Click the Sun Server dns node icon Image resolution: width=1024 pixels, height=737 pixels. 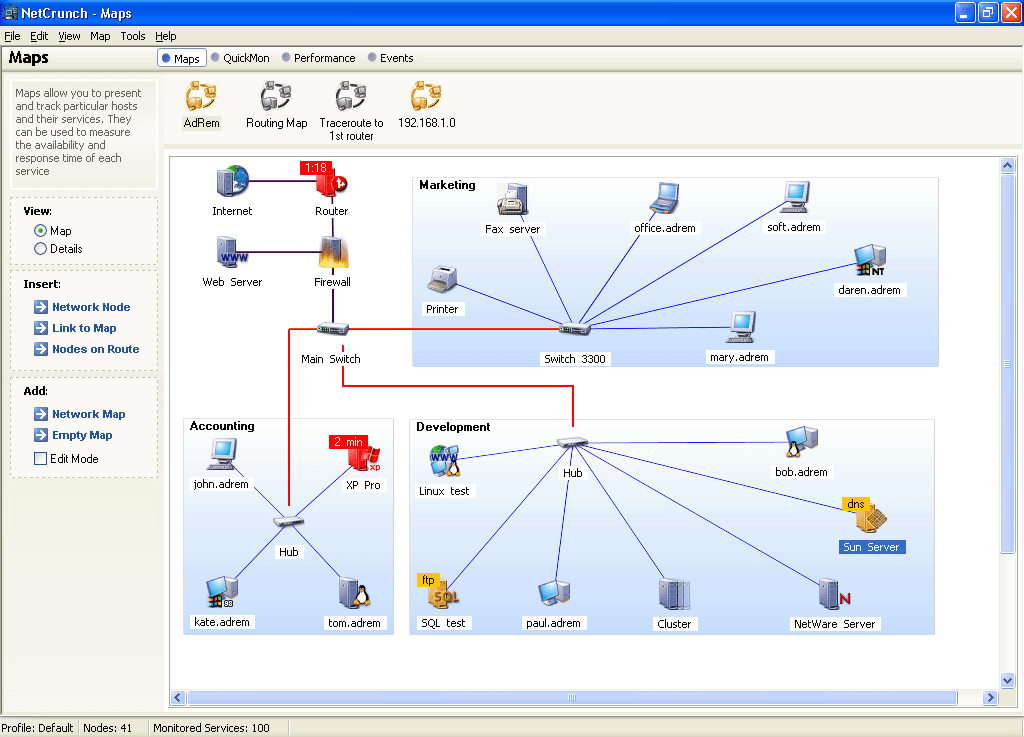tap(868, 518)
